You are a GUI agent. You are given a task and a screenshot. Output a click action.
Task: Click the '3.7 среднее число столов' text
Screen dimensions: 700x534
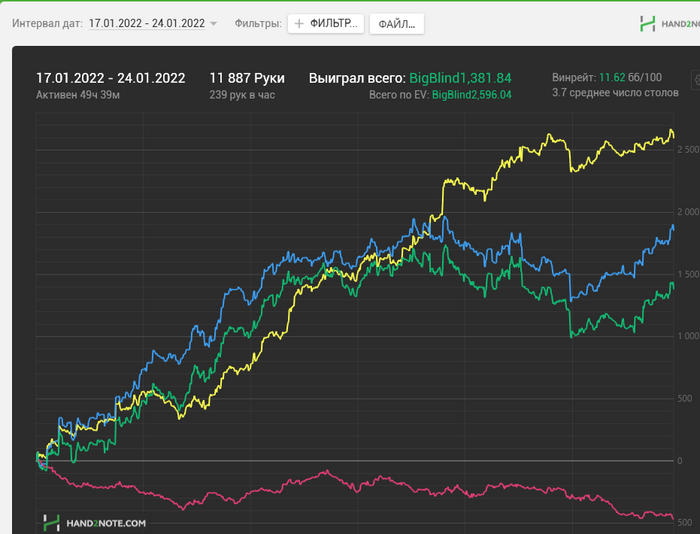[x=615, y=92]
